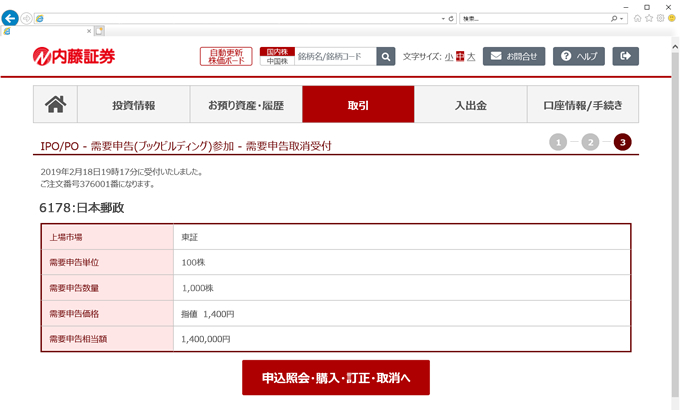Open Favorites star icon
The width and height of the screenshot is (680, 410).
(x=649, y=18)
